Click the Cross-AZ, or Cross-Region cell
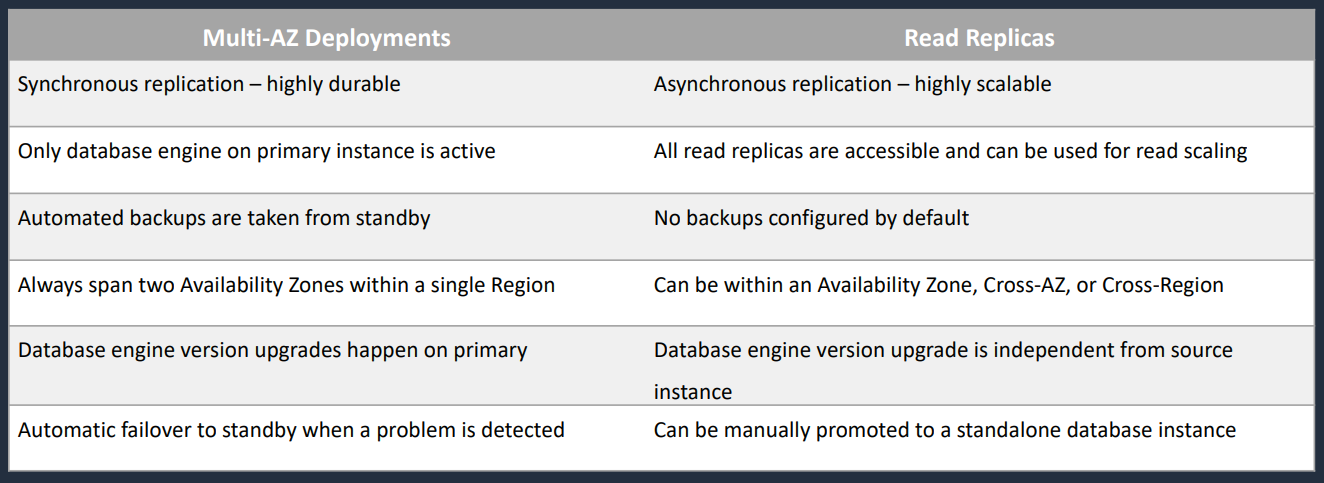 point(978,292)
